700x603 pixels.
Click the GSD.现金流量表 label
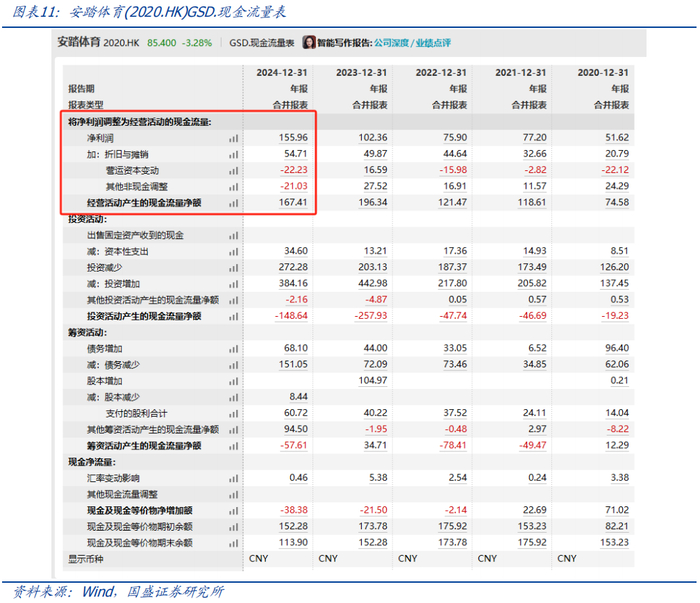click(262, 43)
